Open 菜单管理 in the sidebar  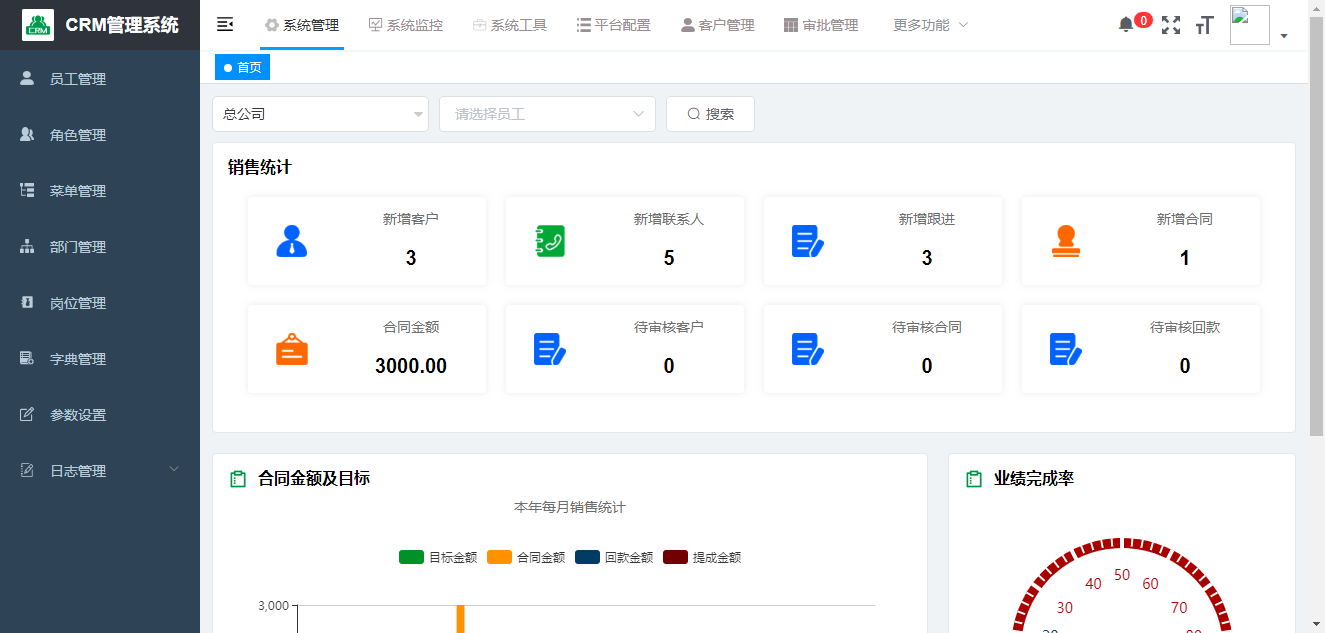[100, 191]
